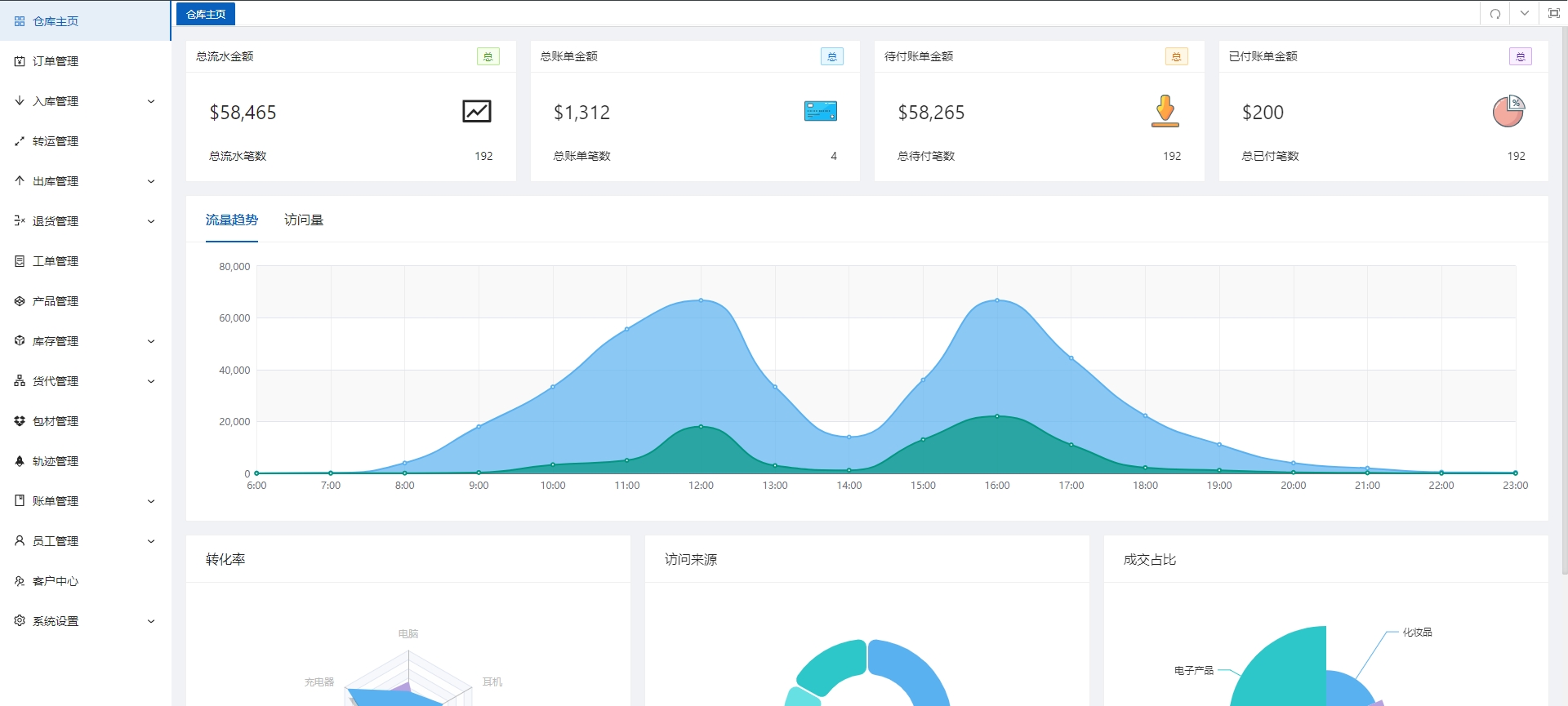Click the $58,465 total amount value

pos(243,113)
